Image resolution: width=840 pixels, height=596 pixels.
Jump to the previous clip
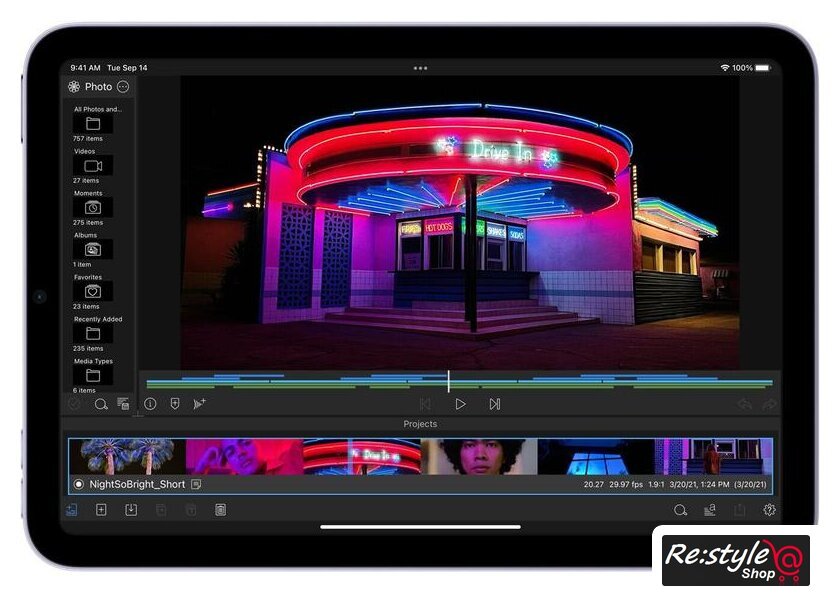tap(425, 404)
